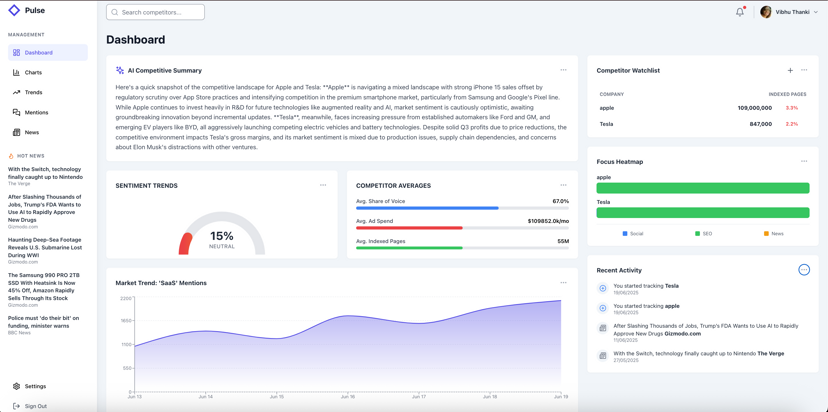Open Sentiment Trends options menu
Viewport: 828px width, 412px height.
click(x=323, y=185)
